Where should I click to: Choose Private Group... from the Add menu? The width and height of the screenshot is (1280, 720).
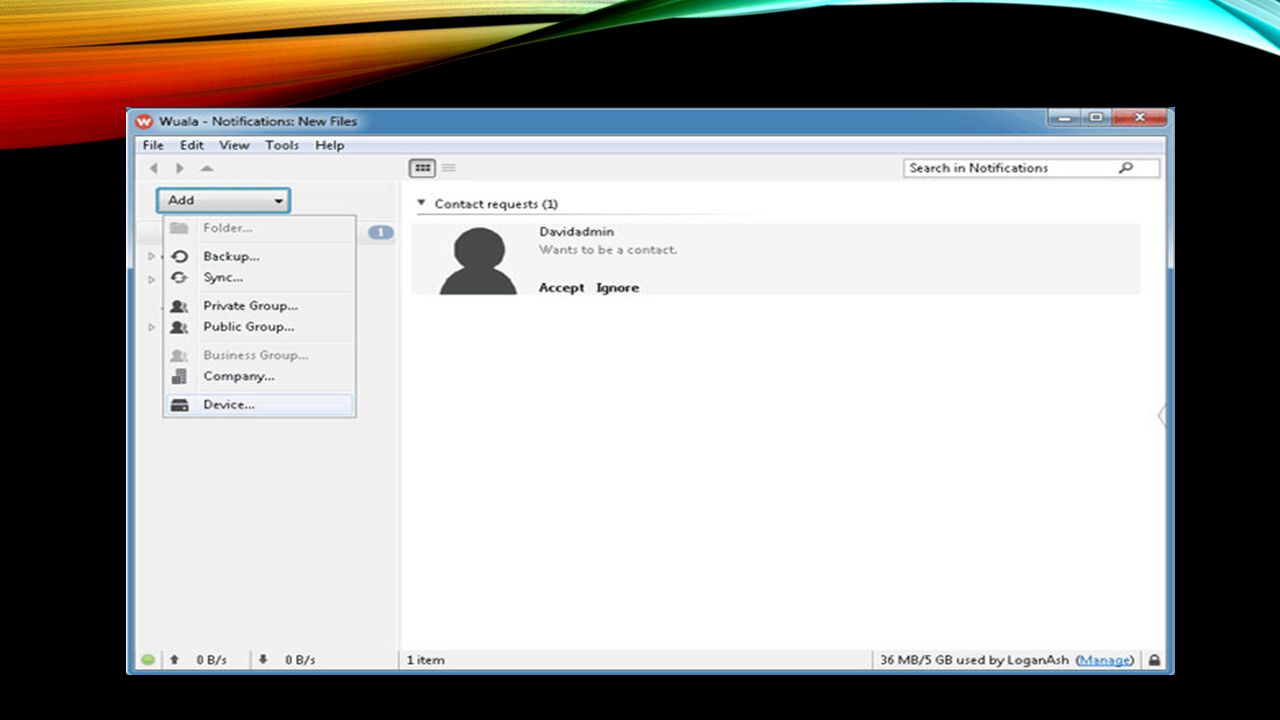pyautogui.click(x=259, y=306)
